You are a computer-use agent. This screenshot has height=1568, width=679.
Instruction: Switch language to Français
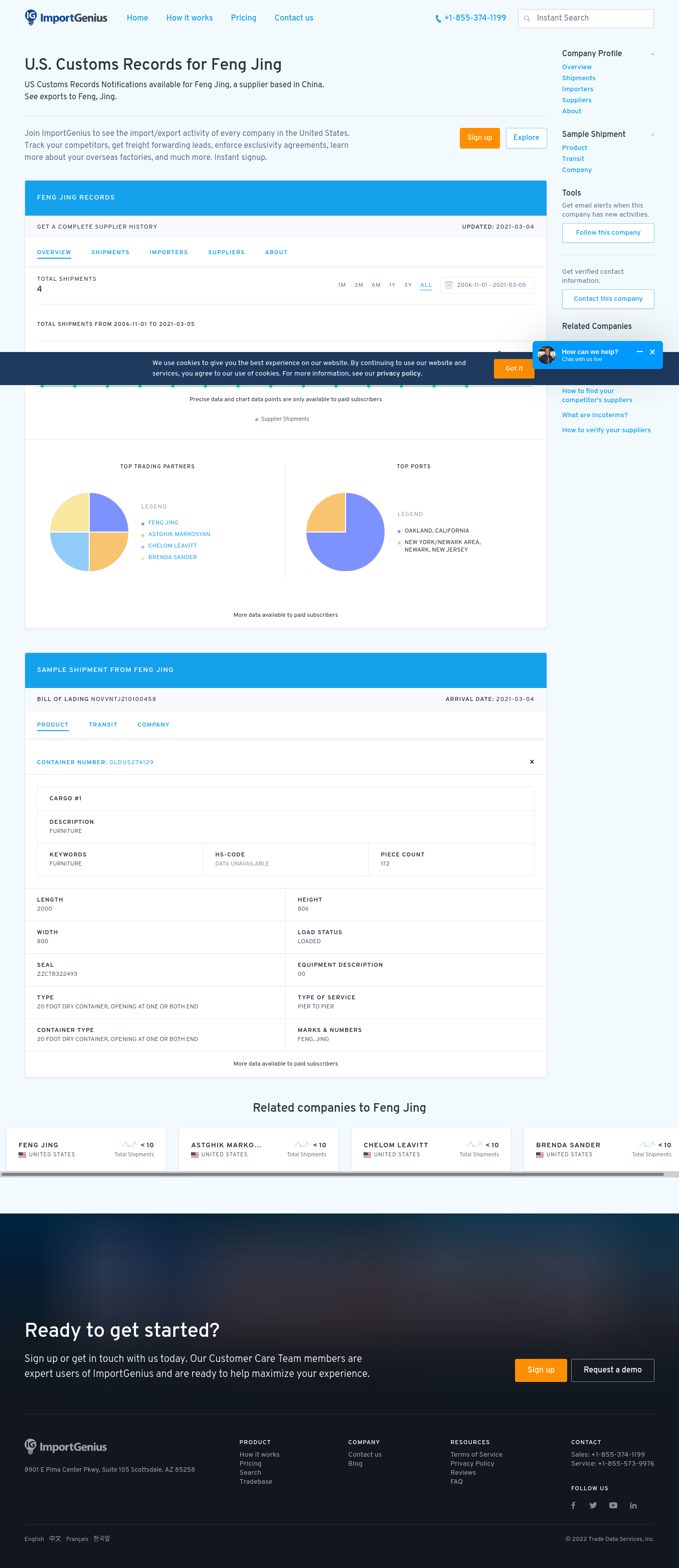[x=77, y=1539]
